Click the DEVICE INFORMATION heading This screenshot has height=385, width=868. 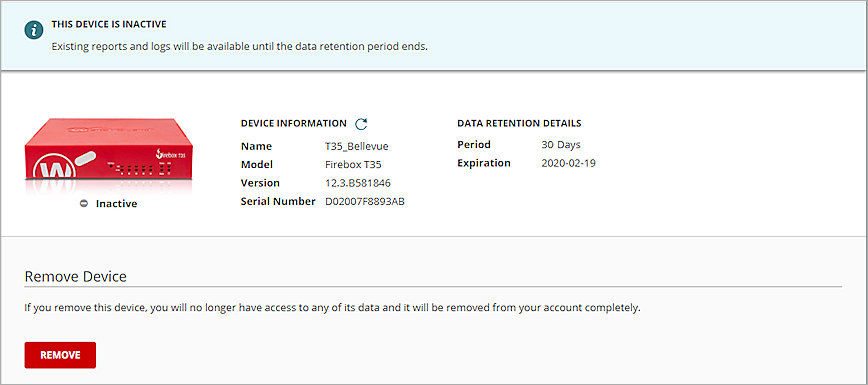click(x=294, y=123)
